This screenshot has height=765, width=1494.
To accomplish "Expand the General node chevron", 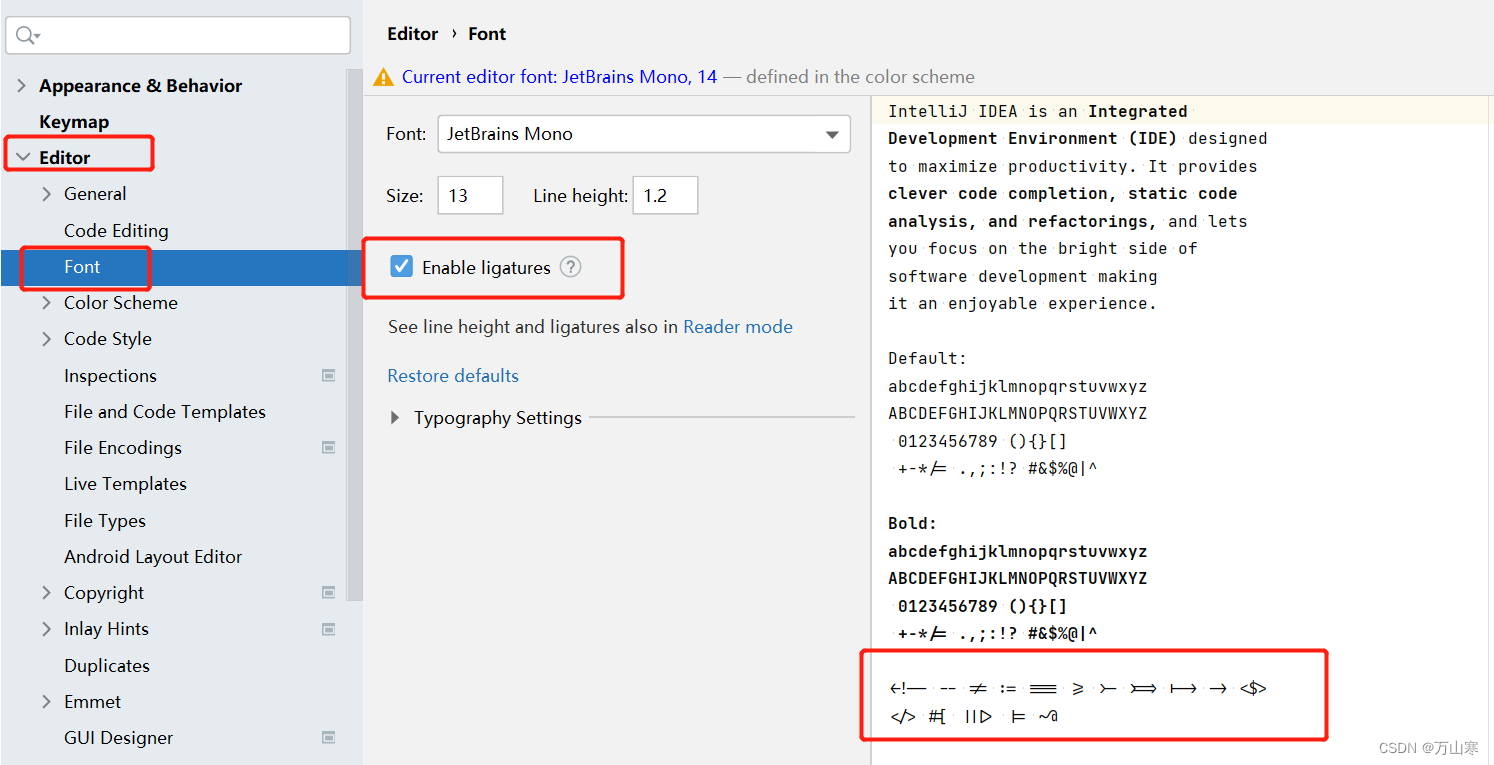I will pyautogui.click(x=46, y=194).
